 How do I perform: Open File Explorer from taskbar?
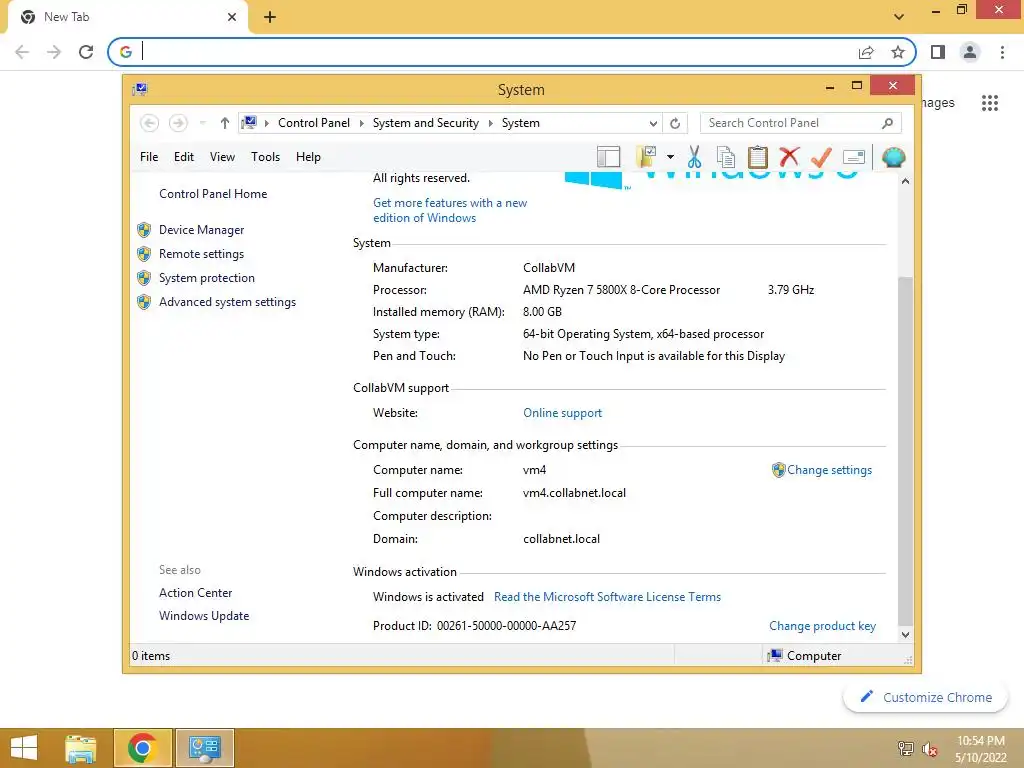pos(81,748)
